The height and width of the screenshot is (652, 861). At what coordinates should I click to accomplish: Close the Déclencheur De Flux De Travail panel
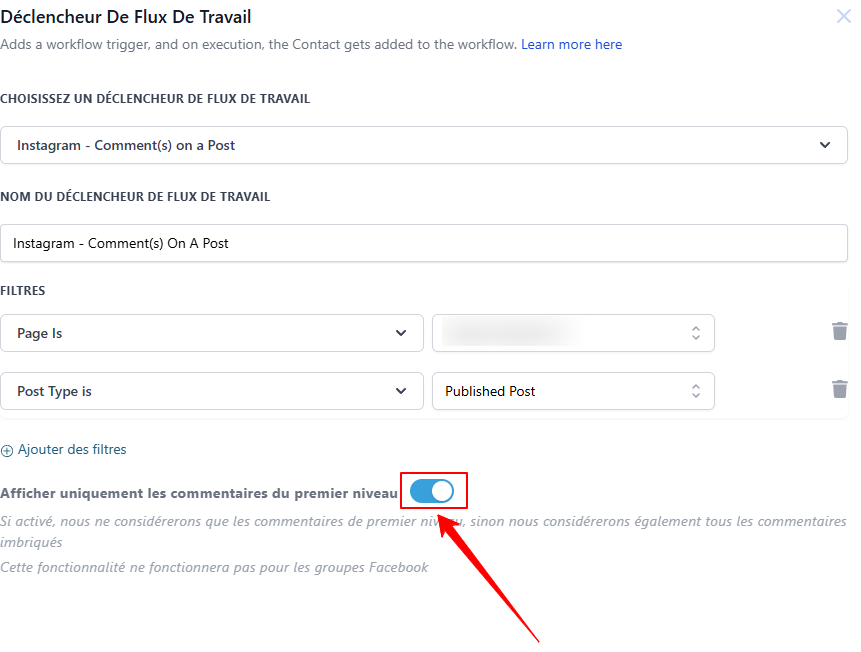(844, 16)
